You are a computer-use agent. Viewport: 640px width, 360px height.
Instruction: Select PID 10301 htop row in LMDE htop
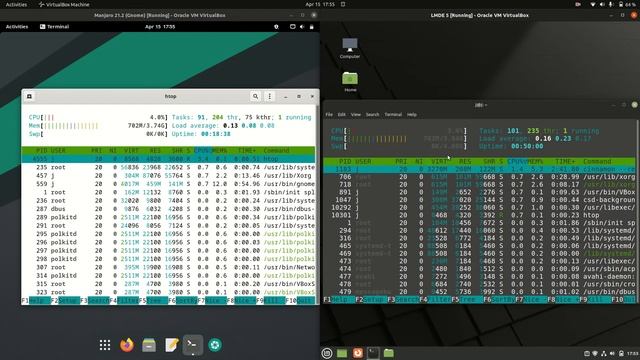pyautogui.click(x=480, y=215)
